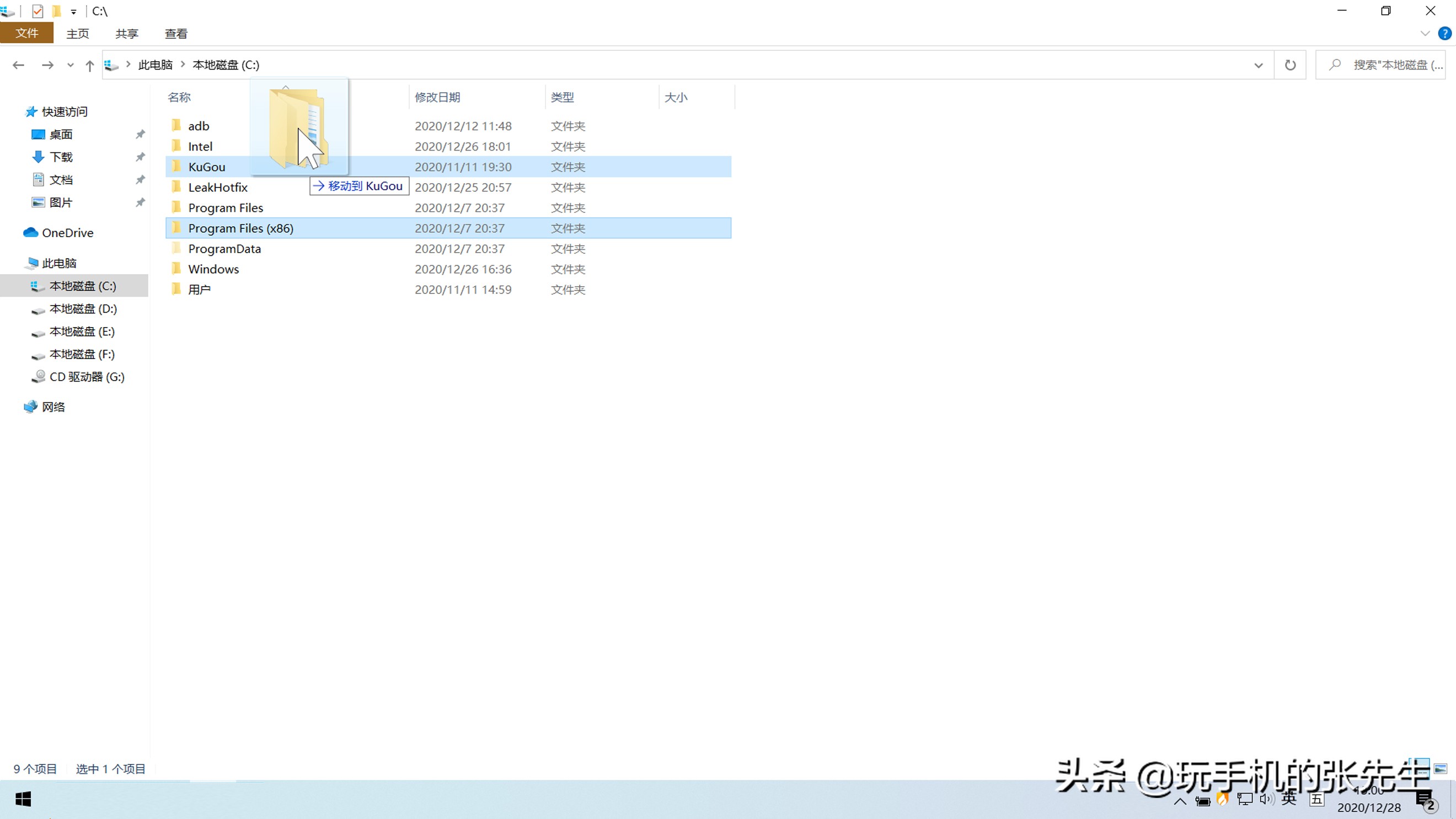This screenshot has height=819, width=1456.
Task: Click the search box icon
Action: pos(1335,64)
